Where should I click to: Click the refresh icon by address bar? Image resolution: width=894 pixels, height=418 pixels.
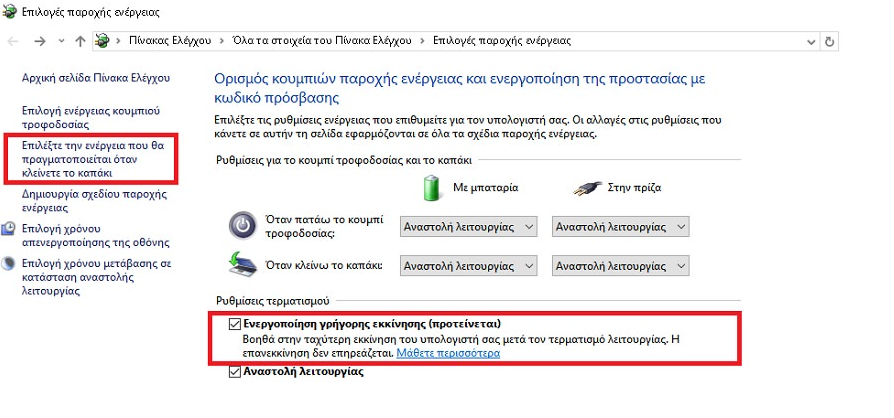click(829, 41)
